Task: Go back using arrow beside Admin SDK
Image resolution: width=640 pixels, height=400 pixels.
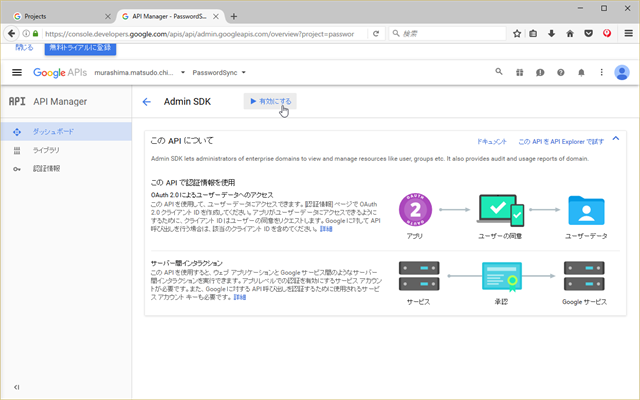Action: coord(147,102)
